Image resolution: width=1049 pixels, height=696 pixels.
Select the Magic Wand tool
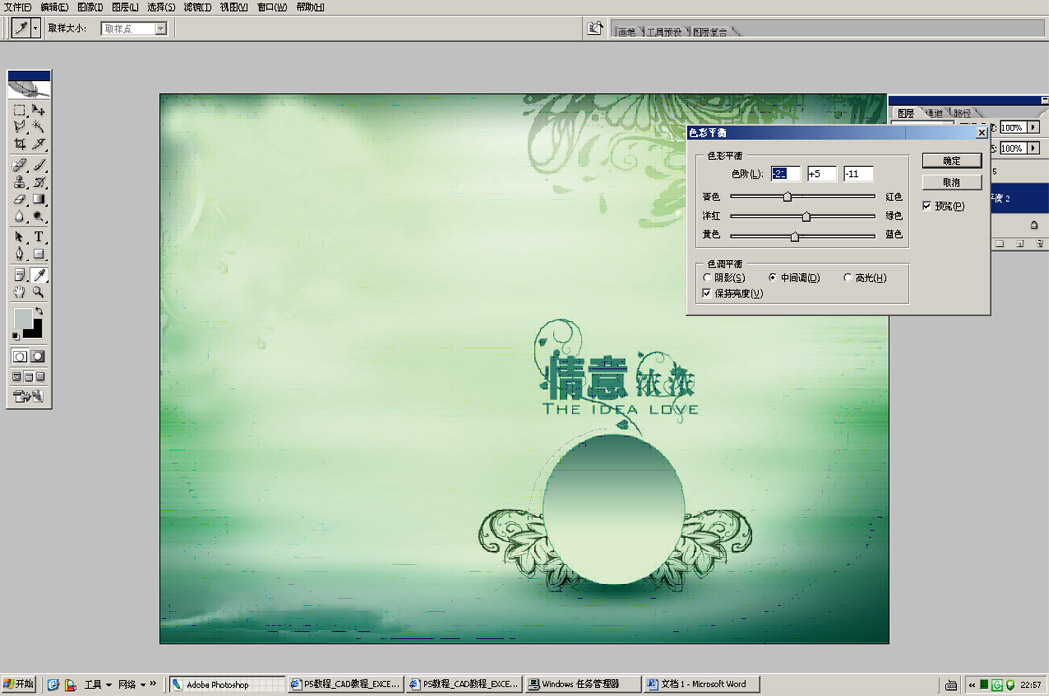pyautogui.click(x=39, y=127)
